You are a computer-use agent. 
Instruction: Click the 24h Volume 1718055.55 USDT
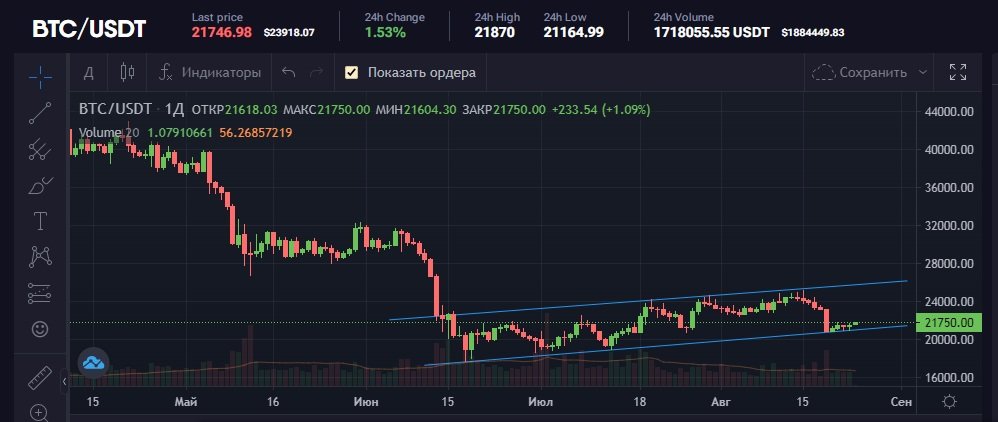(712, 32)
